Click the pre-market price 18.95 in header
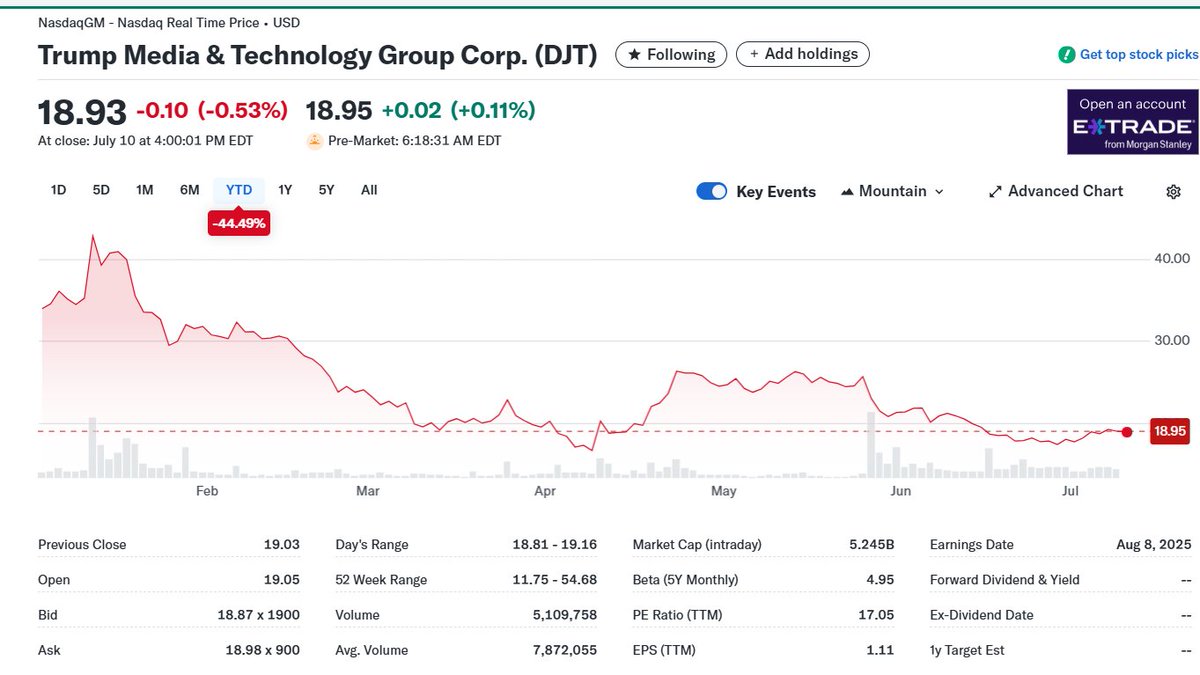 (338, 110)
